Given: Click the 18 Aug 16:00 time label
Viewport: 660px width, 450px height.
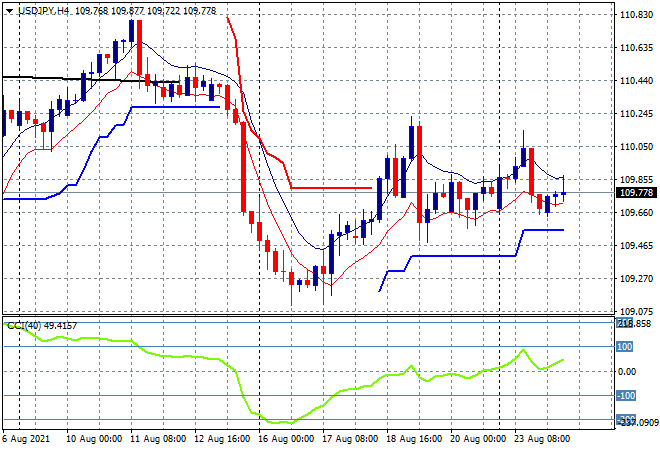Looking at the screenshot, I should click(414, 439).
